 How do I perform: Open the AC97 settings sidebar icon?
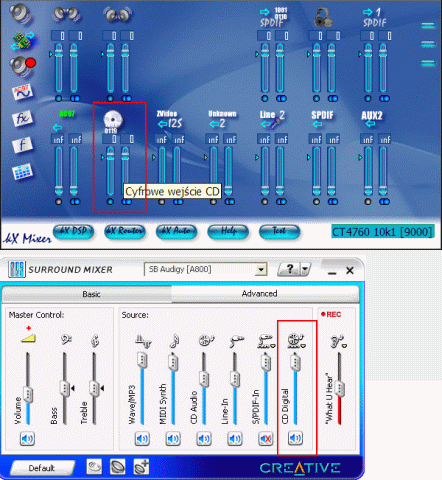click(x=22, y=91)
